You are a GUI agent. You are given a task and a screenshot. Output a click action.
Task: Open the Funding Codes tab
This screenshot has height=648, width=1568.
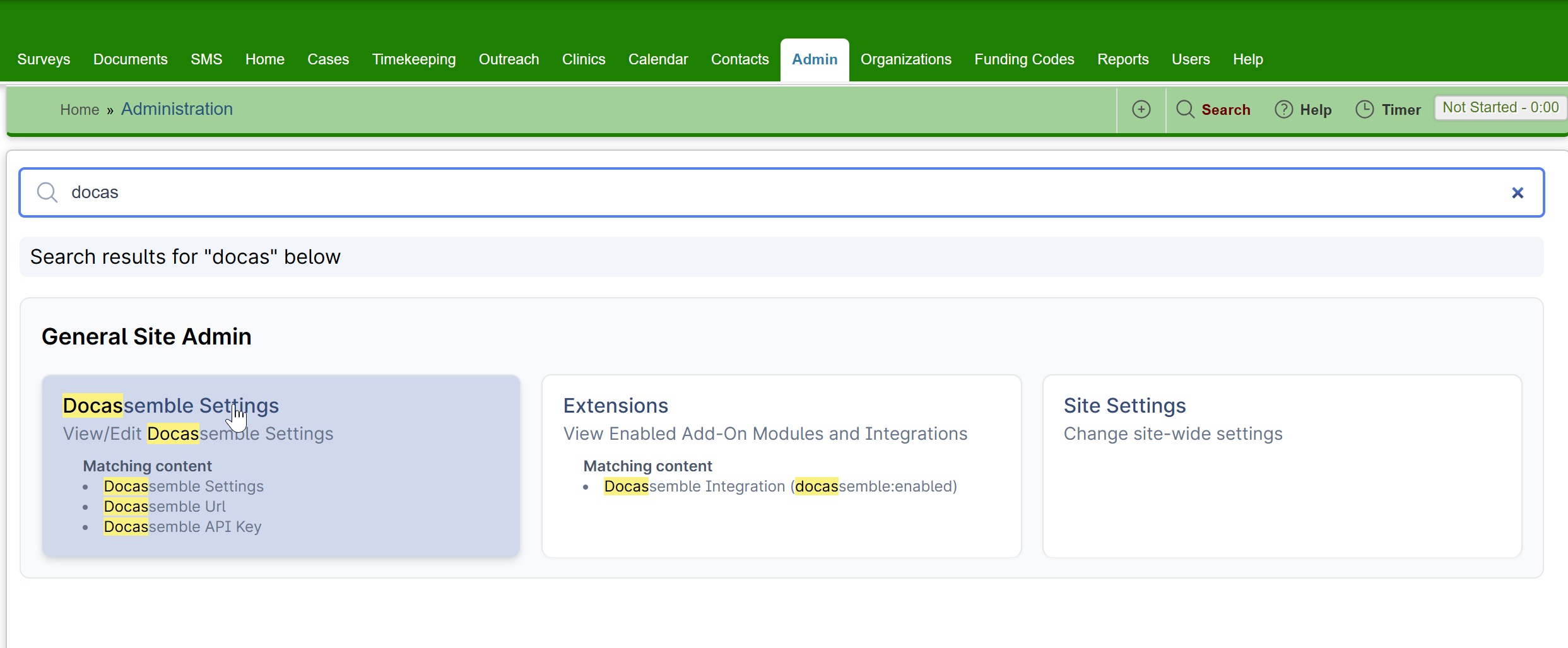(1024, 59)
